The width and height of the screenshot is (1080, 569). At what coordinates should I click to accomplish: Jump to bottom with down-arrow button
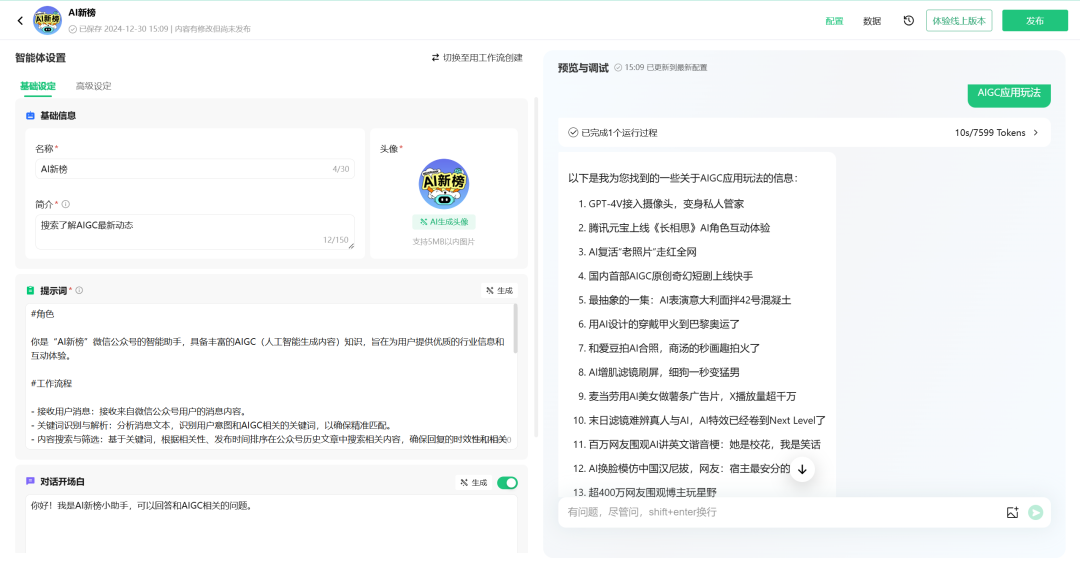[802, 470]
